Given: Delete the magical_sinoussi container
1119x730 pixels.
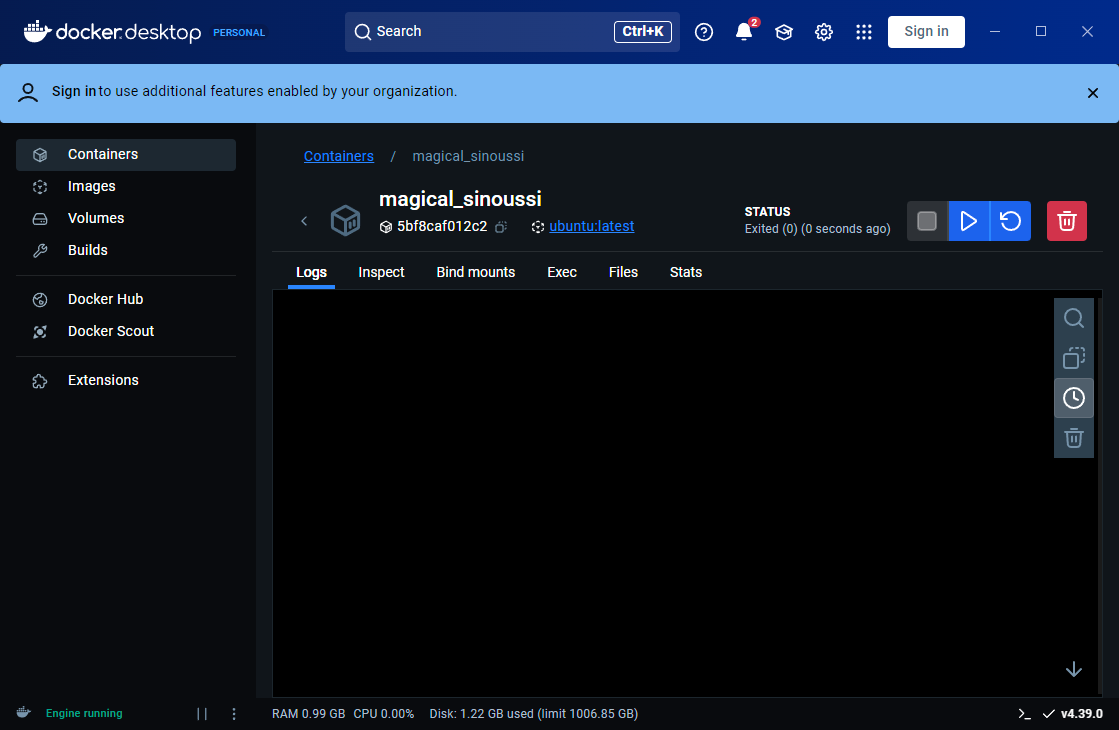Looking at the screenshot, I should [x=1067, y=221].
